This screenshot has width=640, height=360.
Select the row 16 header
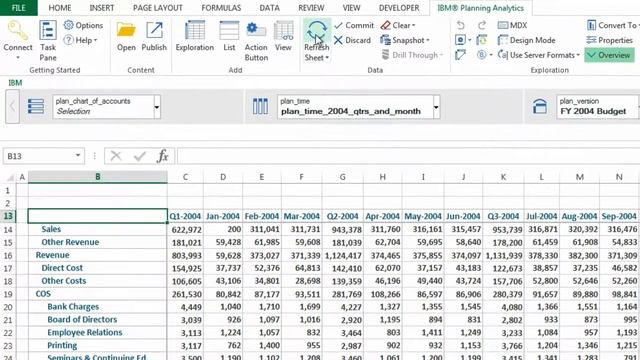(x=8, y=256)
